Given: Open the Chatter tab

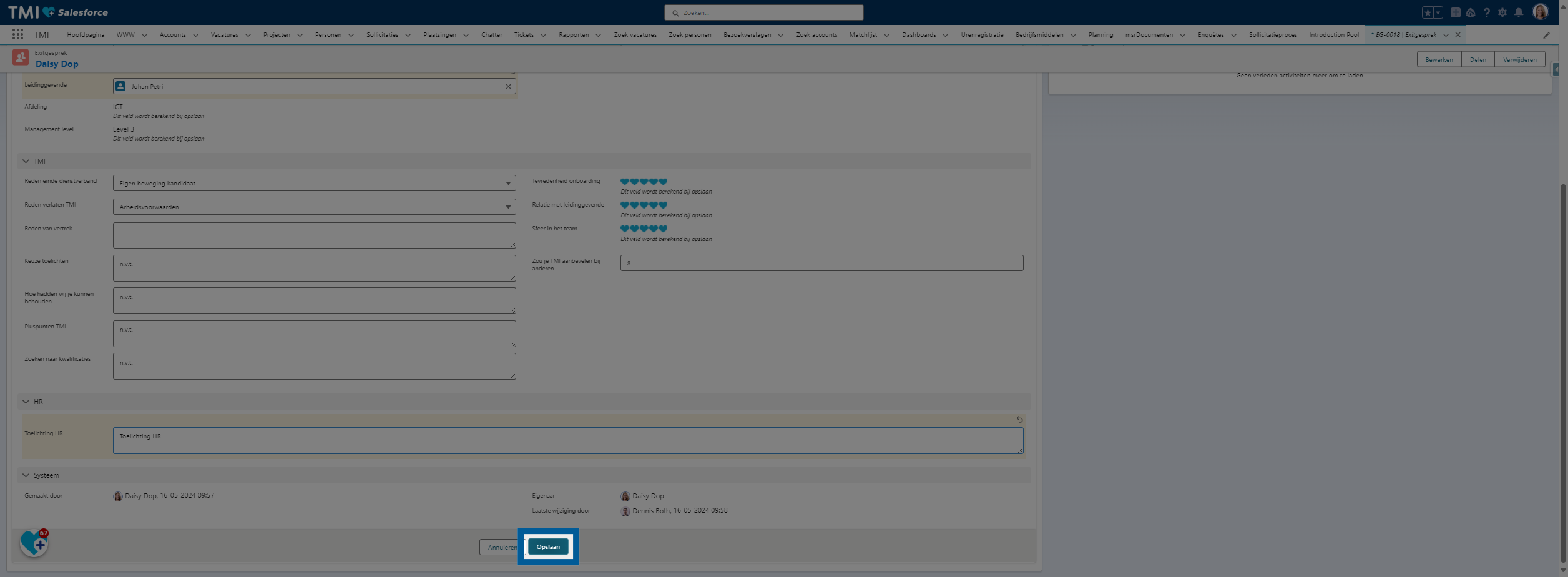Looking at the screenshot, I should coord(491,35).
